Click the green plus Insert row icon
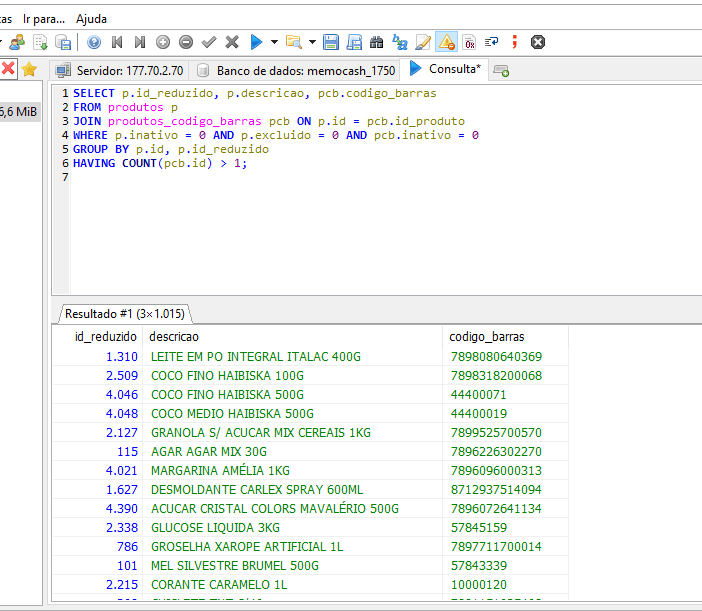Screen dimensions: 702x611 (x=163, y=42)
